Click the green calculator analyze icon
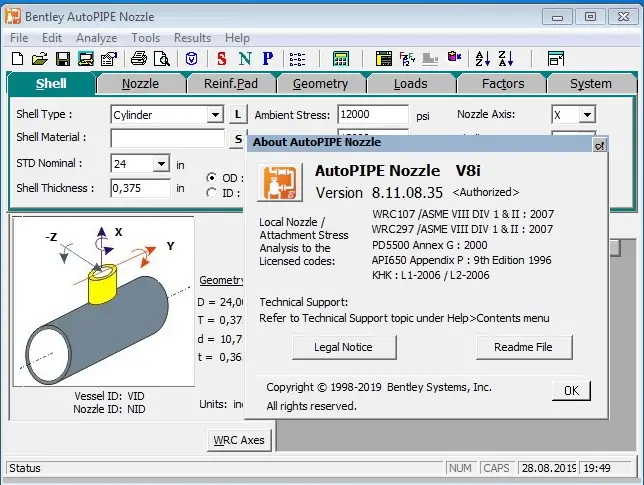Image resolution: width=644 pixels, height=485 pixels. 341,59
